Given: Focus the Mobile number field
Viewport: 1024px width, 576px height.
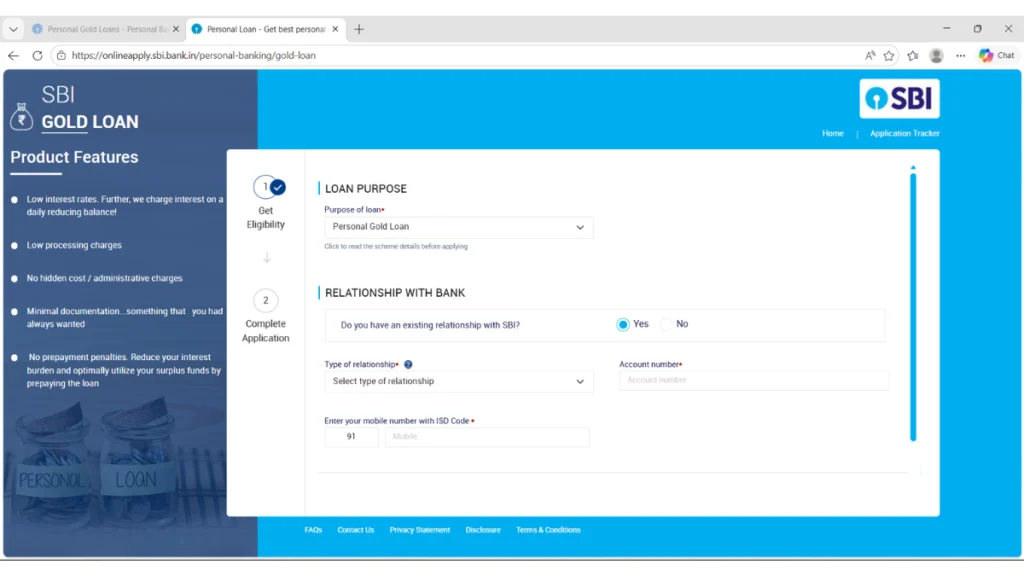Looking at the screenshot, I should coord(487,437).
